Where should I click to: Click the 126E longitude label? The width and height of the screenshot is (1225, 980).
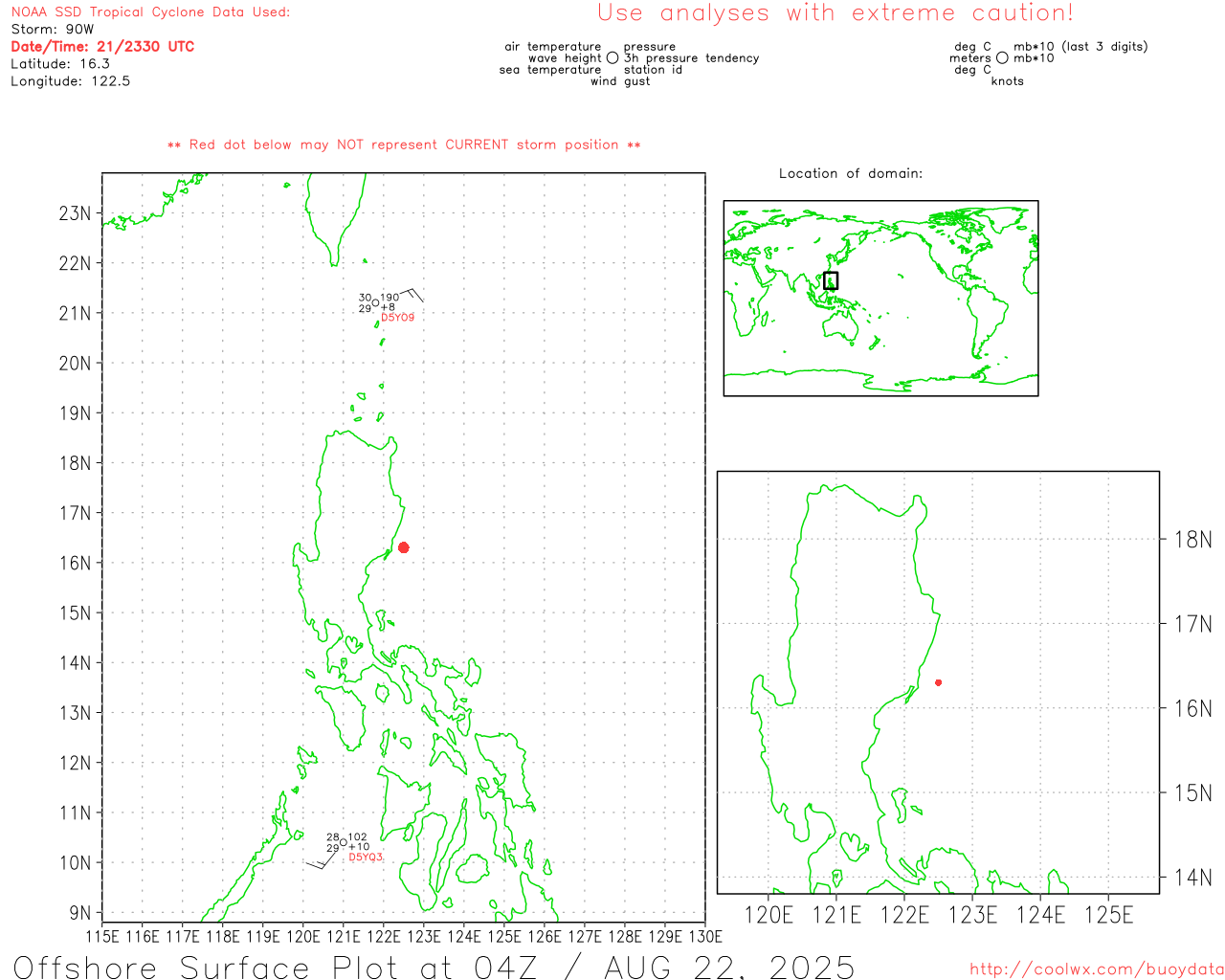tap(545, 936)
